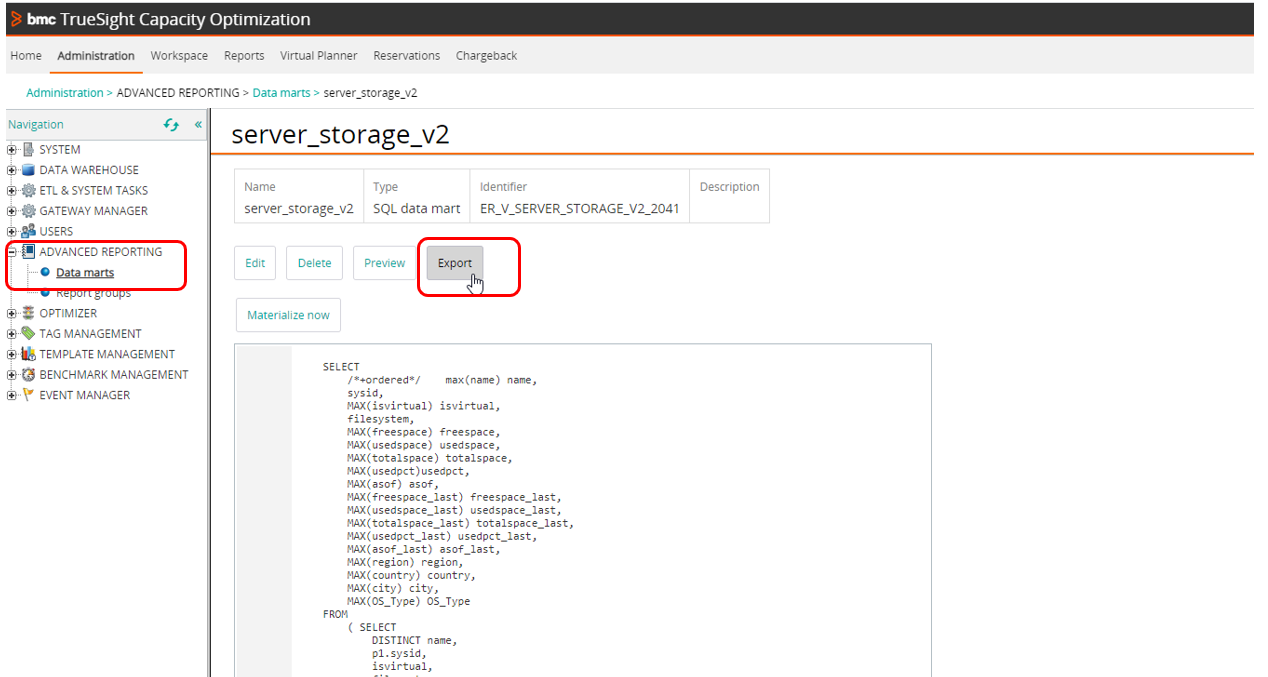The image size is (1268, 677).
Task: Click the Edit button
Action: 256,263
